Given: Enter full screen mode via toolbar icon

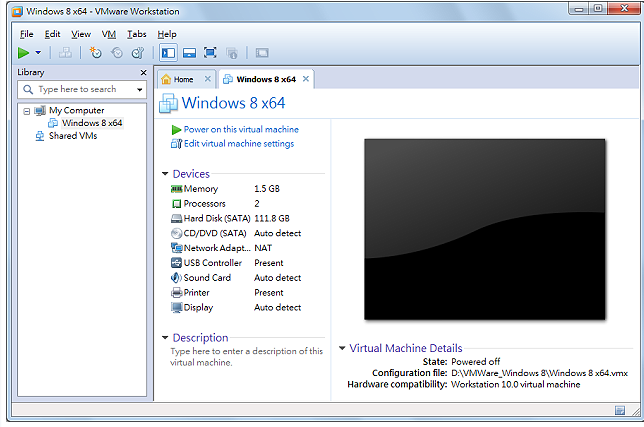Looking at the screenshot, I should pyautogui.click(x=210, y=53).
